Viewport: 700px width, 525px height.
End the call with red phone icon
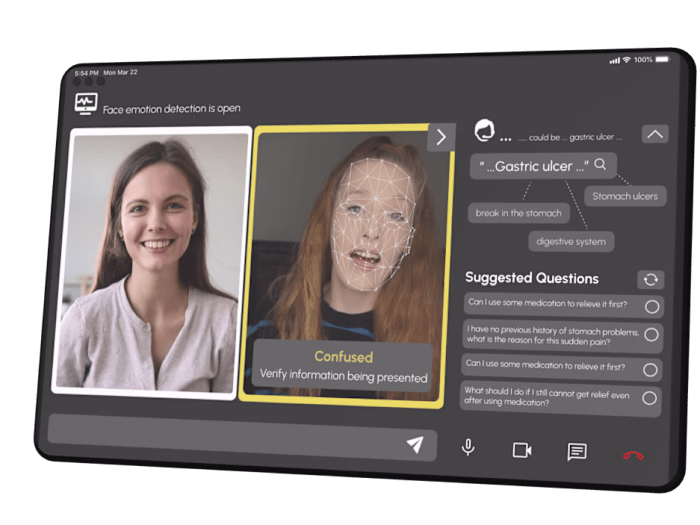[633, 455]
